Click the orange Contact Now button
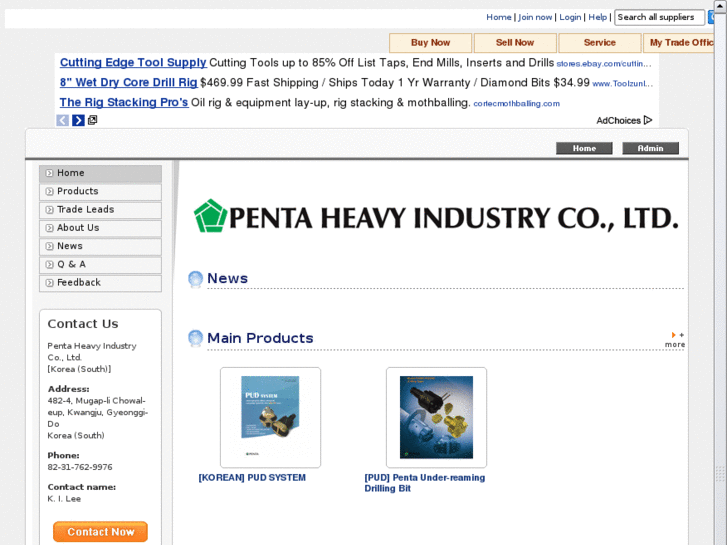This screenshot has height=545, width=727. pyautogui.click(x=100, y=532)
